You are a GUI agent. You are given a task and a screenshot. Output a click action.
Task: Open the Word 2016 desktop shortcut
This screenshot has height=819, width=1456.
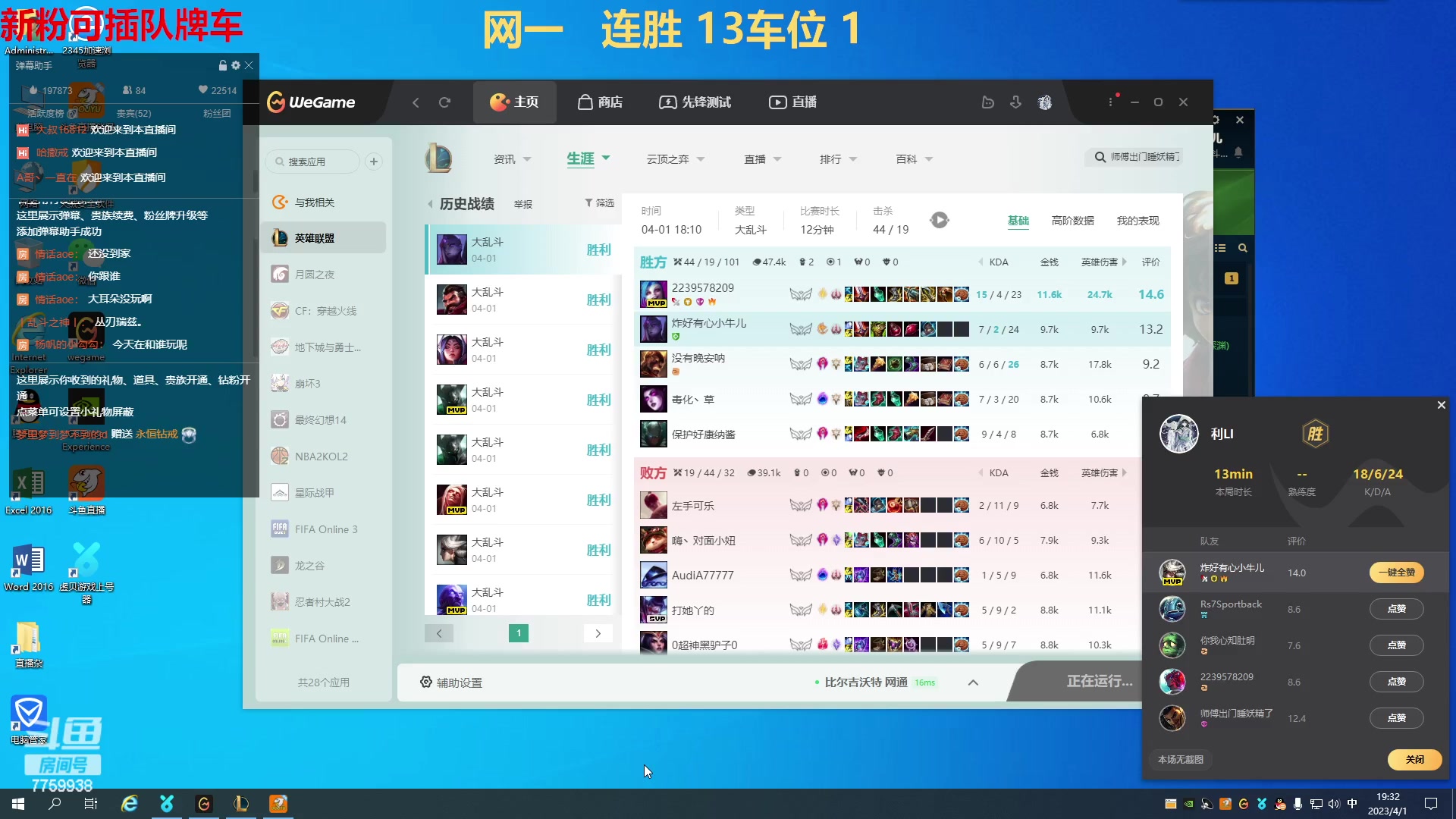coord(29,567)
